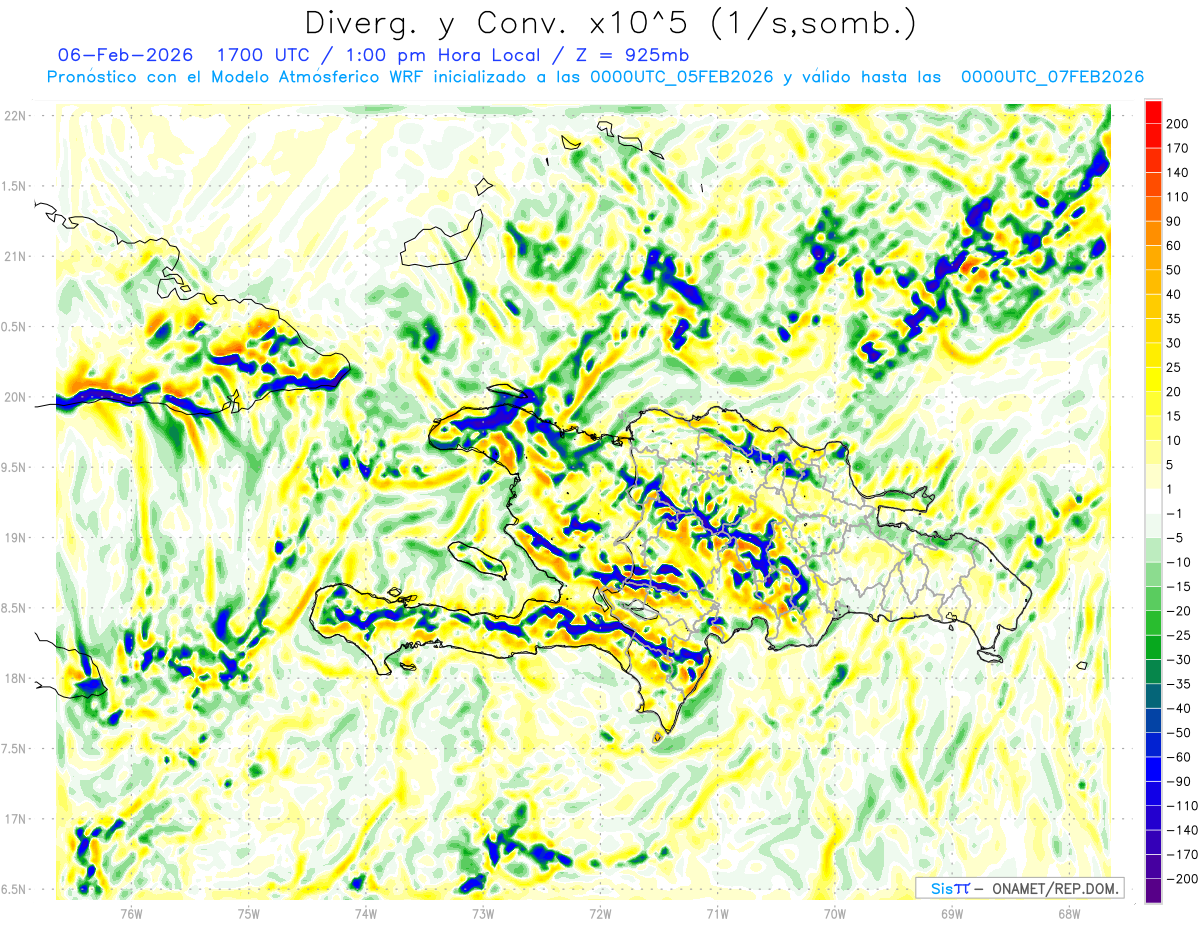
Task: Click the longitude label '71W'
Action: click(x=717, y=913)
